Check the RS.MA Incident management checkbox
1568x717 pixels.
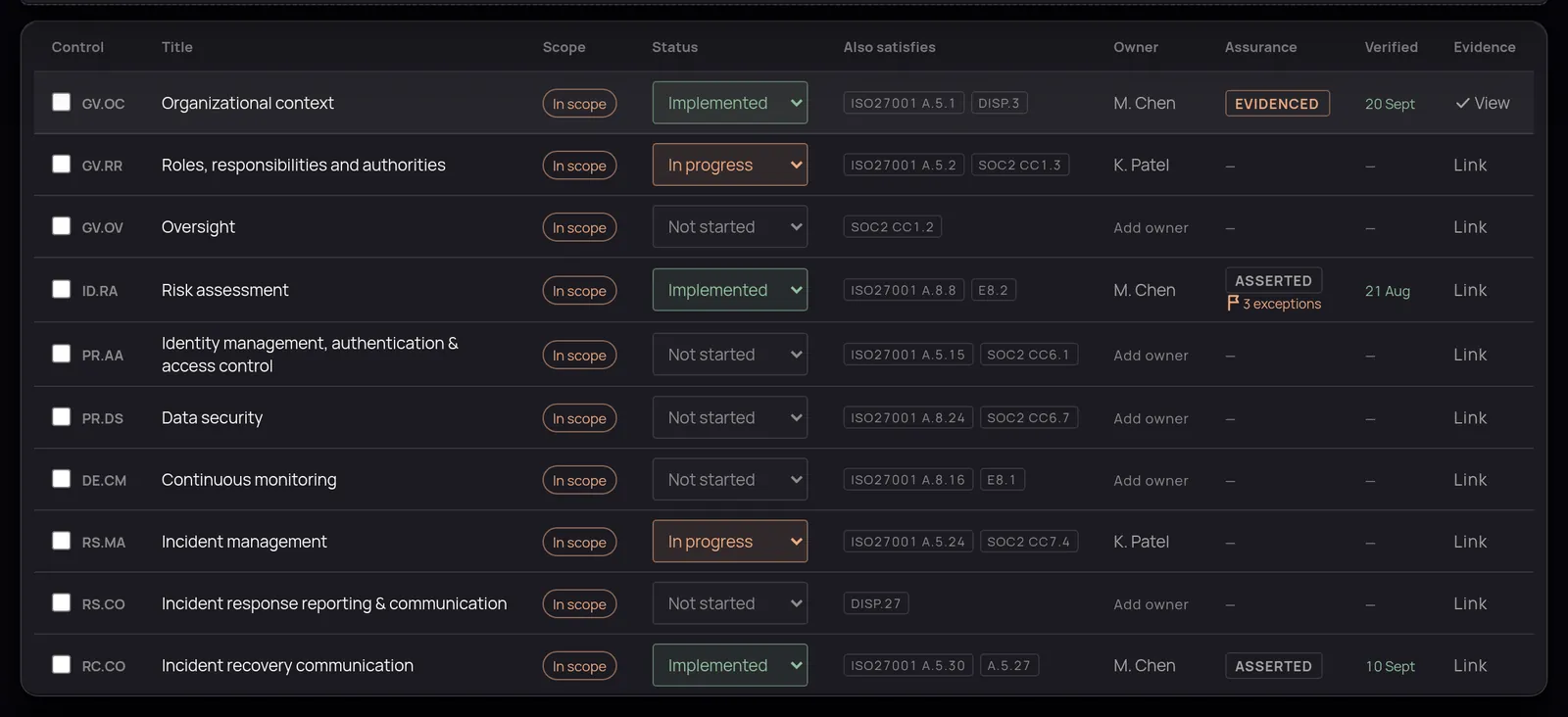pos(61,541)
